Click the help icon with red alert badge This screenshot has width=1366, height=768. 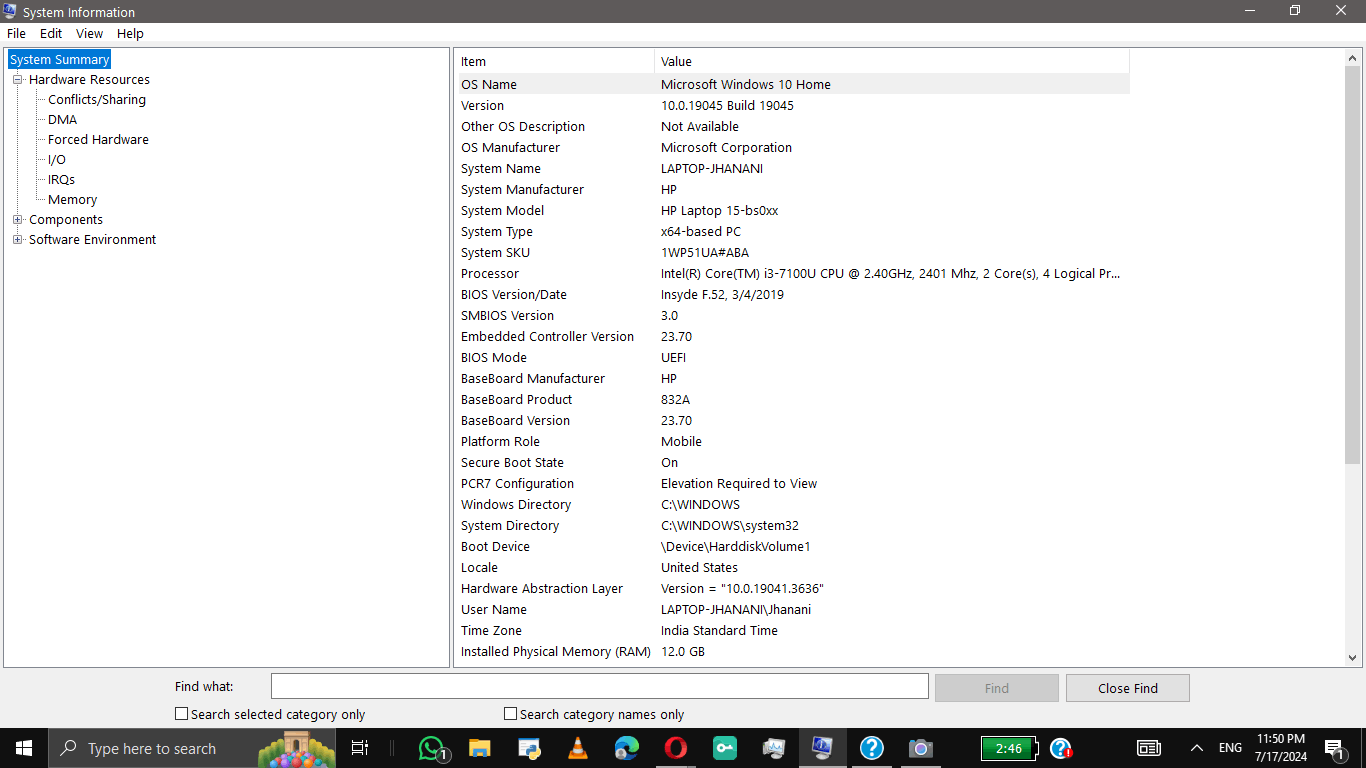(x=1061, y=748)
